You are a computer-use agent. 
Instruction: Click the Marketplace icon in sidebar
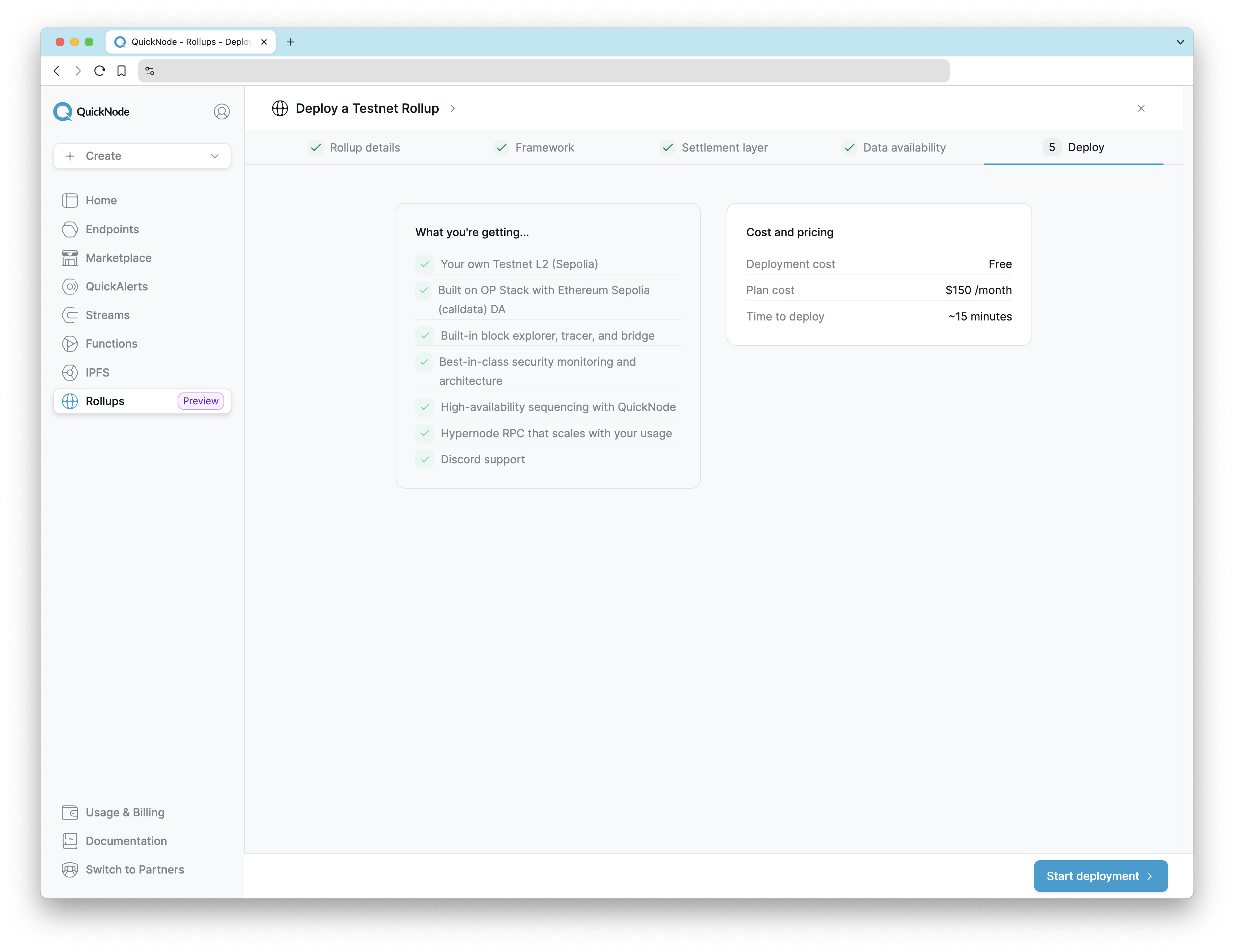(71, 258)
